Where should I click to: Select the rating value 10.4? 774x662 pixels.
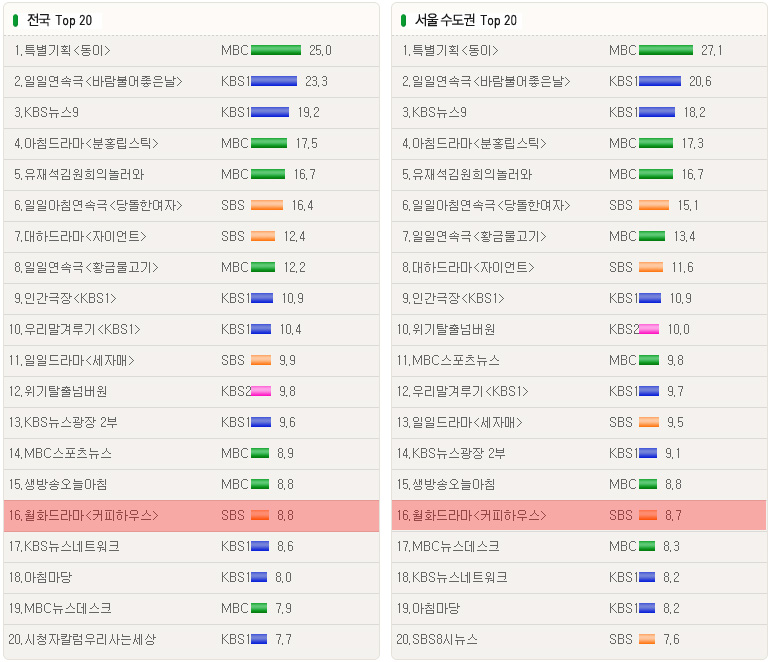290,329
